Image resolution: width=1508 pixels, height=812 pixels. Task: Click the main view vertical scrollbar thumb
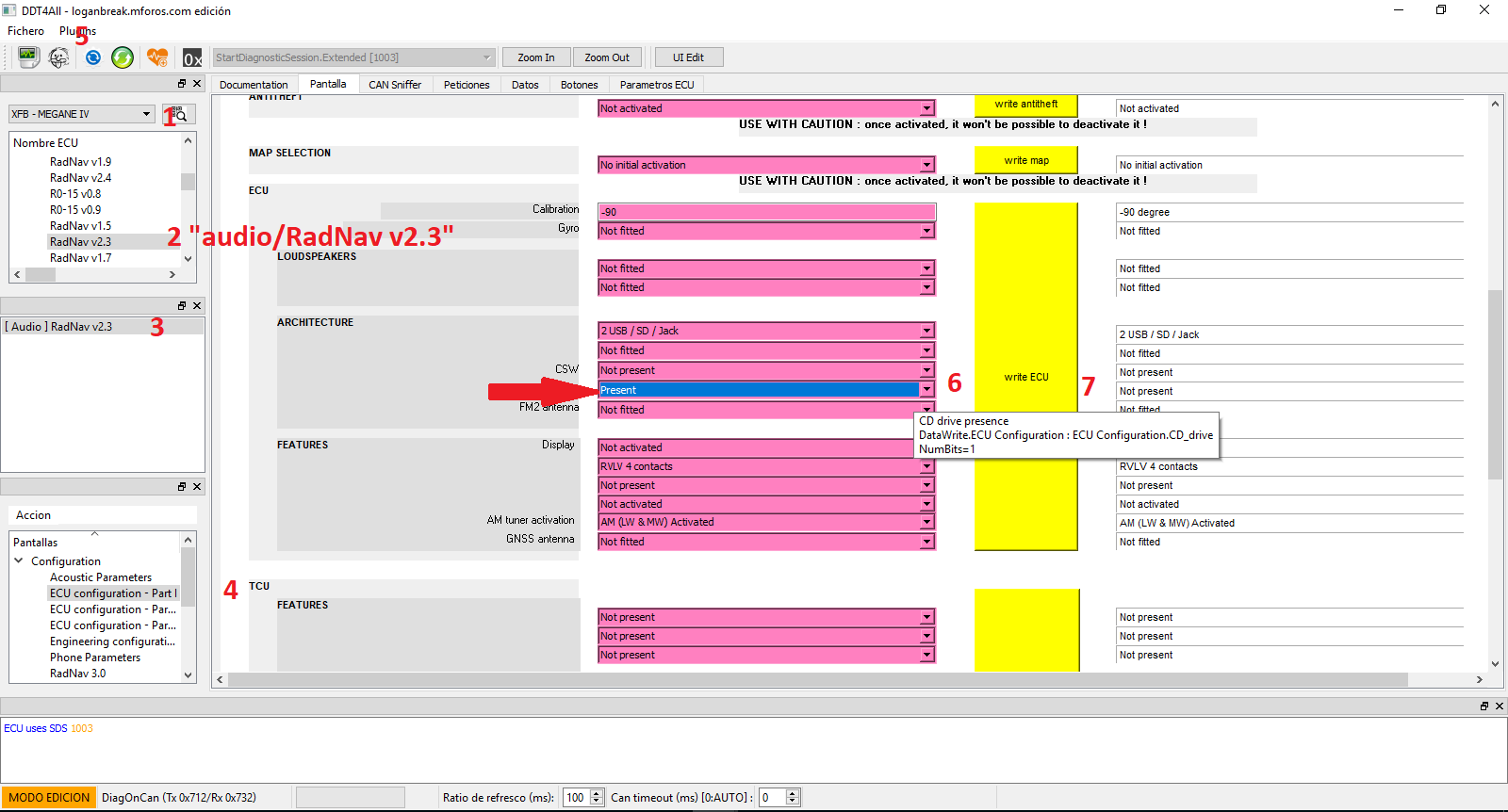coord(1495,384)
